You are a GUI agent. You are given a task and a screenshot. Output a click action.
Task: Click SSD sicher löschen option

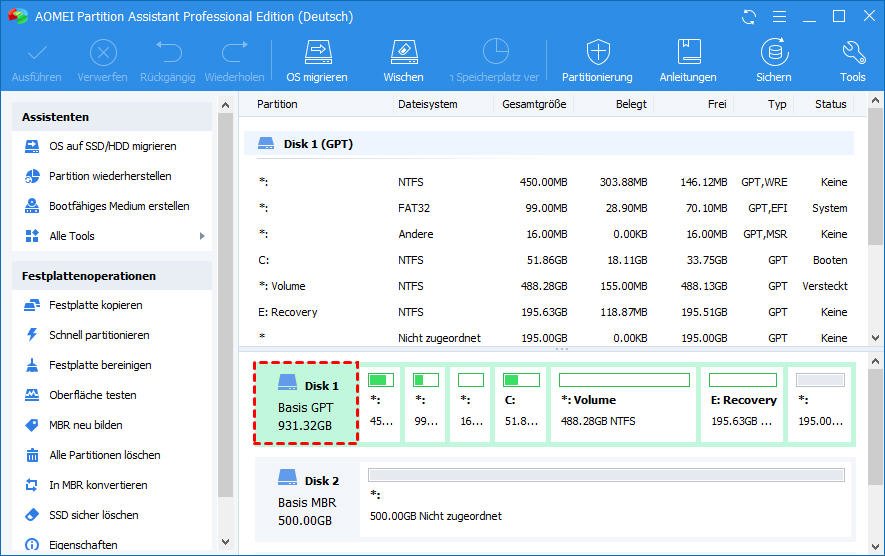coord(93,515)
